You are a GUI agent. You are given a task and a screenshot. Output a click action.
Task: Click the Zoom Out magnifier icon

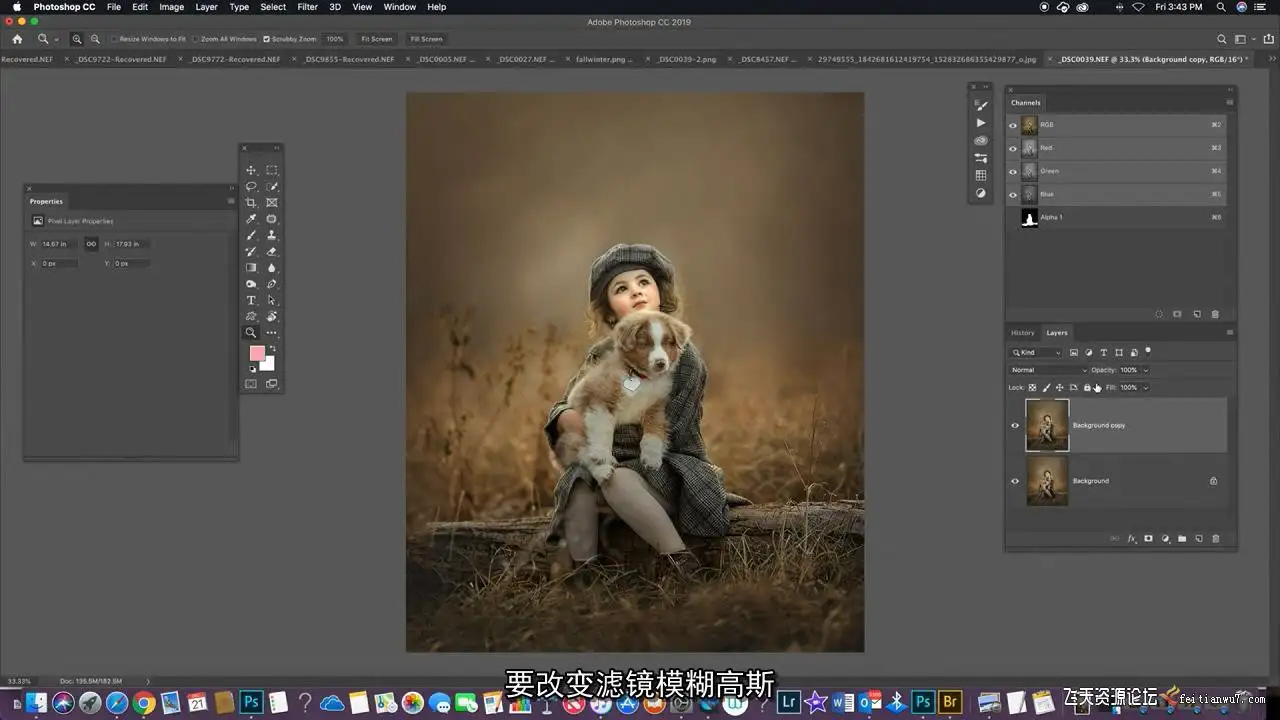(x=95, y=39)
